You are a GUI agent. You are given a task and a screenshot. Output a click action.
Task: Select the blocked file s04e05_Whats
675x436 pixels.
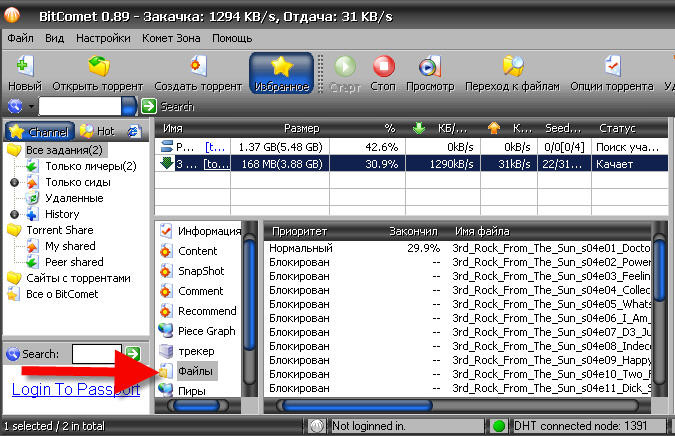(458, 304)
